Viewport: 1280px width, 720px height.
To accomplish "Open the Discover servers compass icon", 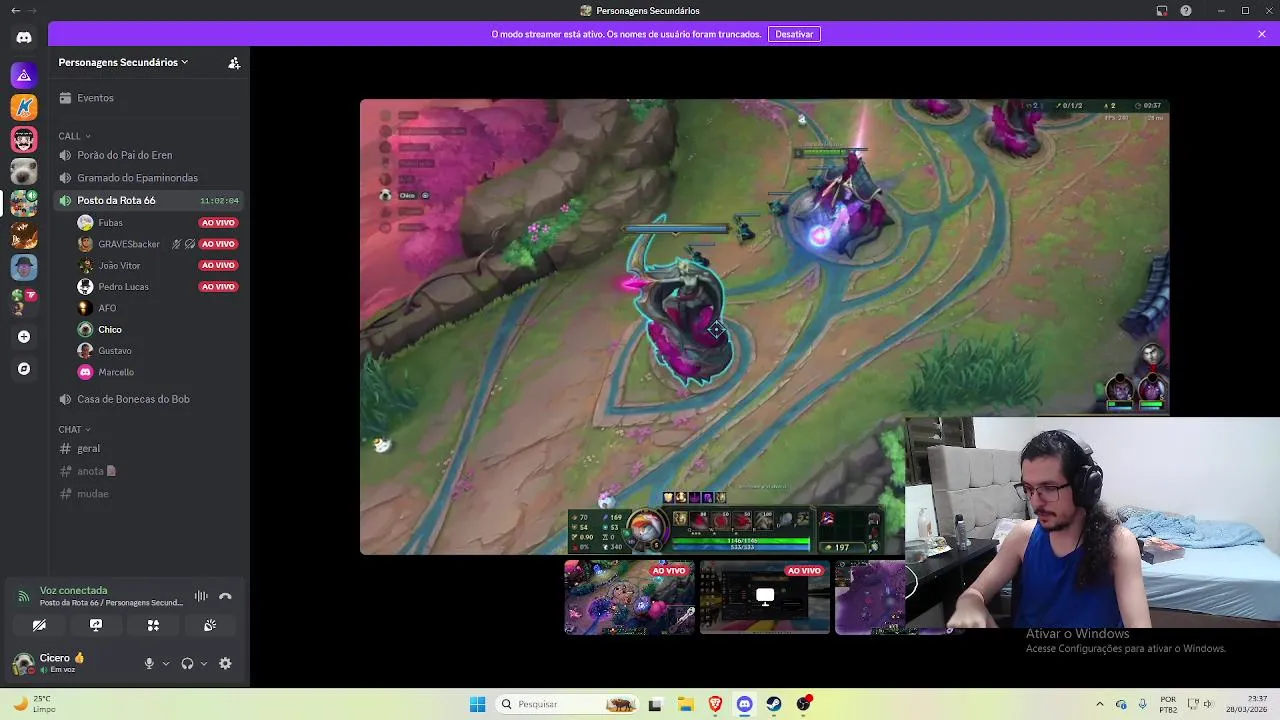I will (24, 369).
